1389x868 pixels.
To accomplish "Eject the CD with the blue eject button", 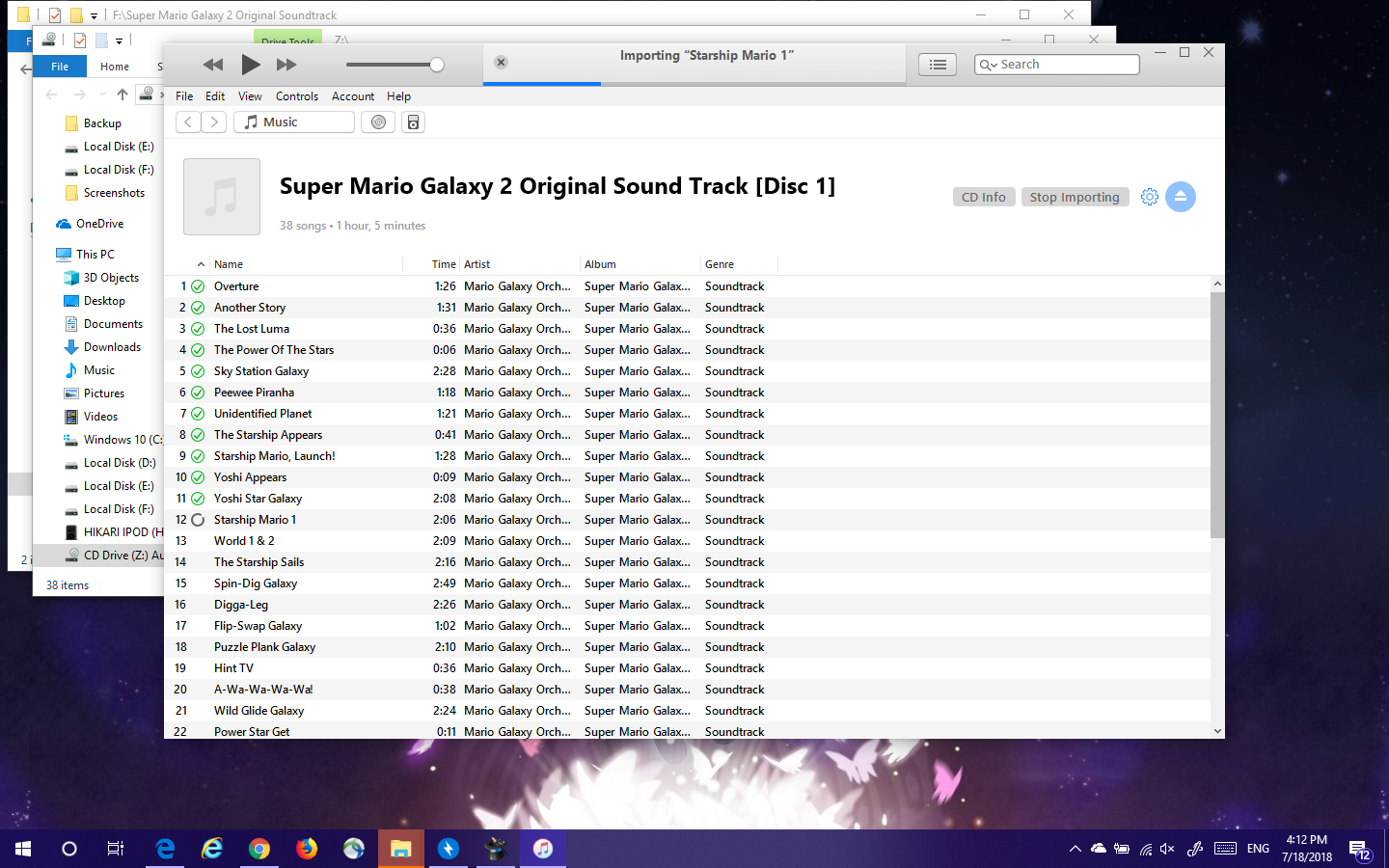I will tap(1181, 197).
